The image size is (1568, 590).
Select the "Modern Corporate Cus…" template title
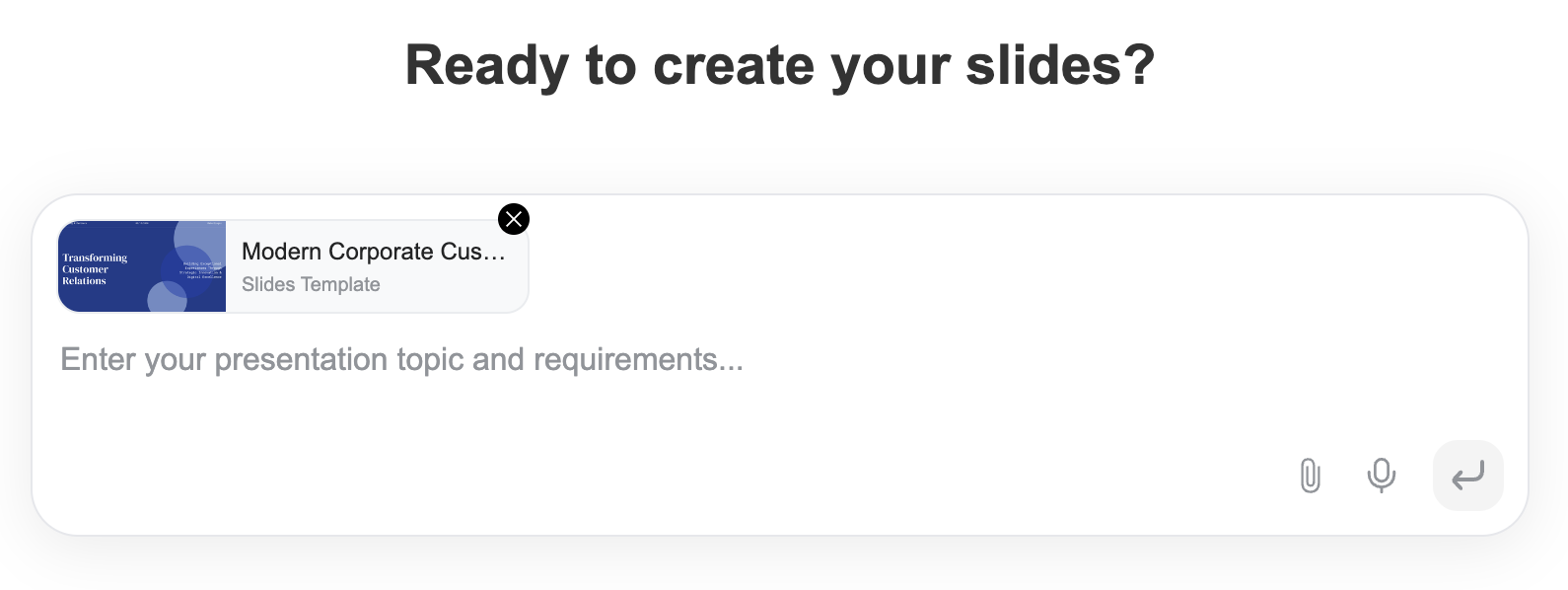(373, 252)
